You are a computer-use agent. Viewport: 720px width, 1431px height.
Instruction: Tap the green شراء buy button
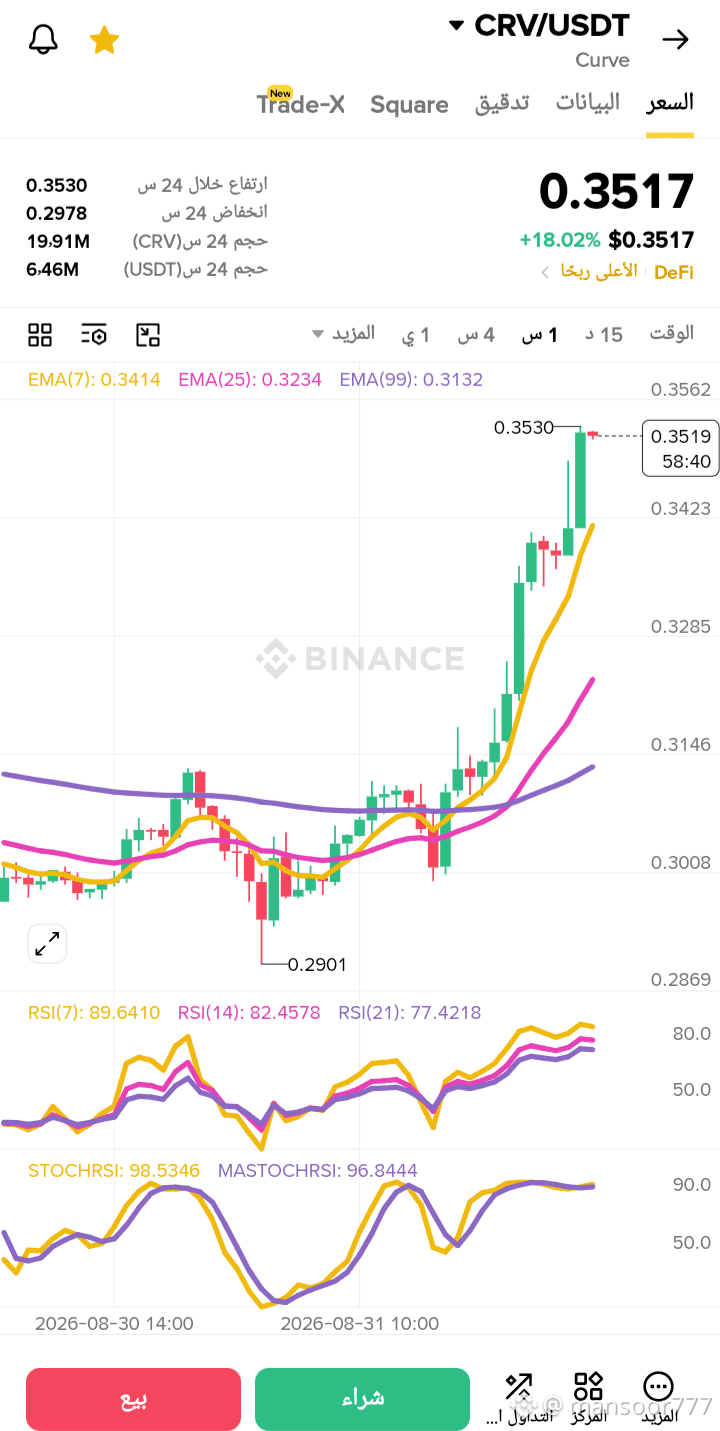pos(362,1399)
